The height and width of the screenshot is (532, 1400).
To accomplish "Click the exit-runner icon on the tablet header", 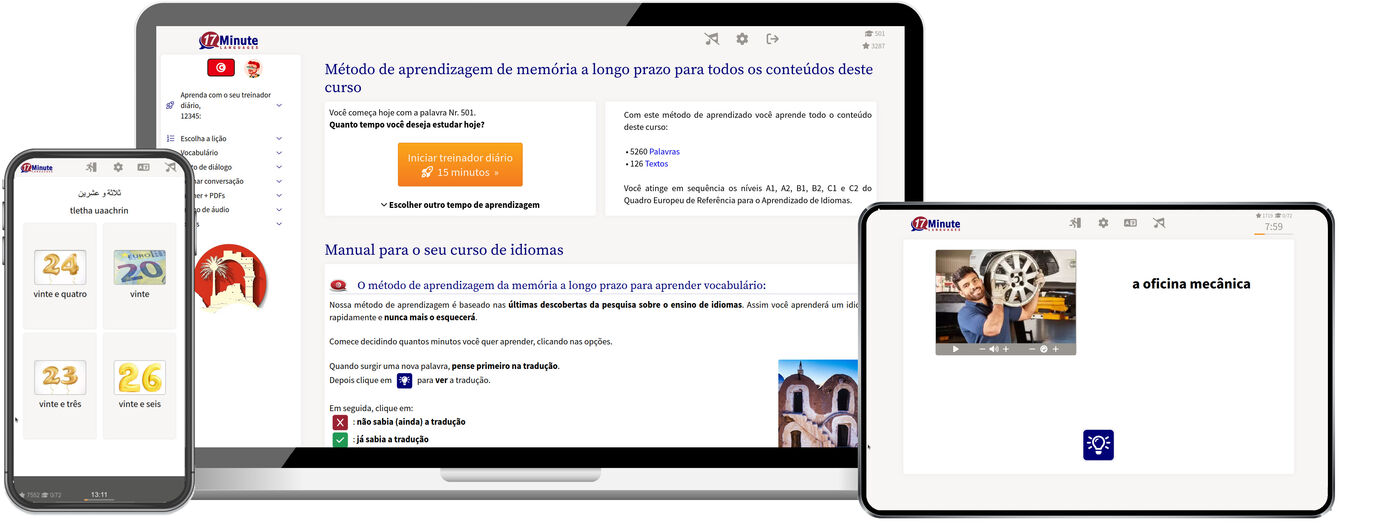I will 1075,223.
